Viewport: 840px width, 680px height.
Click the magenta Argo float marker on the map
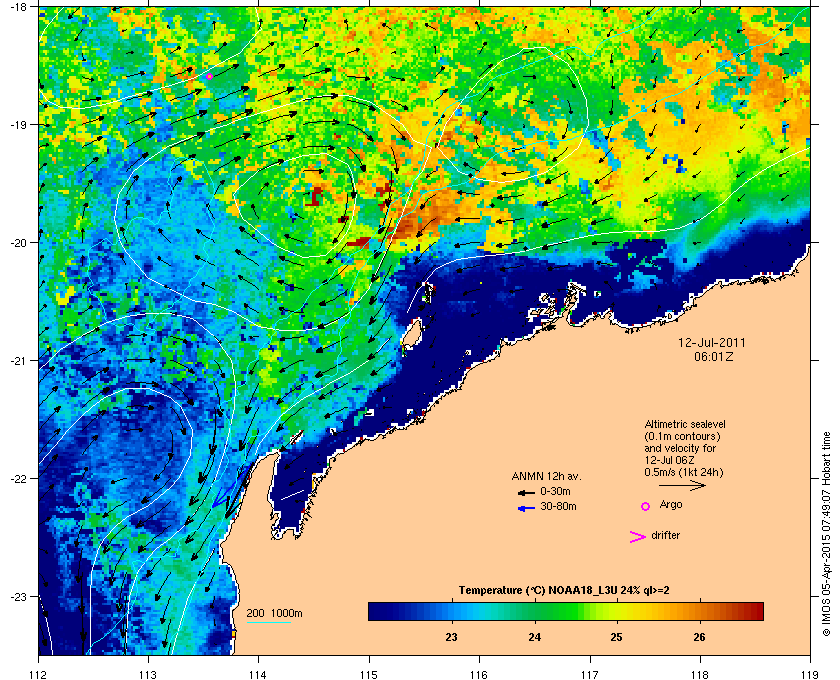point(209,77)
